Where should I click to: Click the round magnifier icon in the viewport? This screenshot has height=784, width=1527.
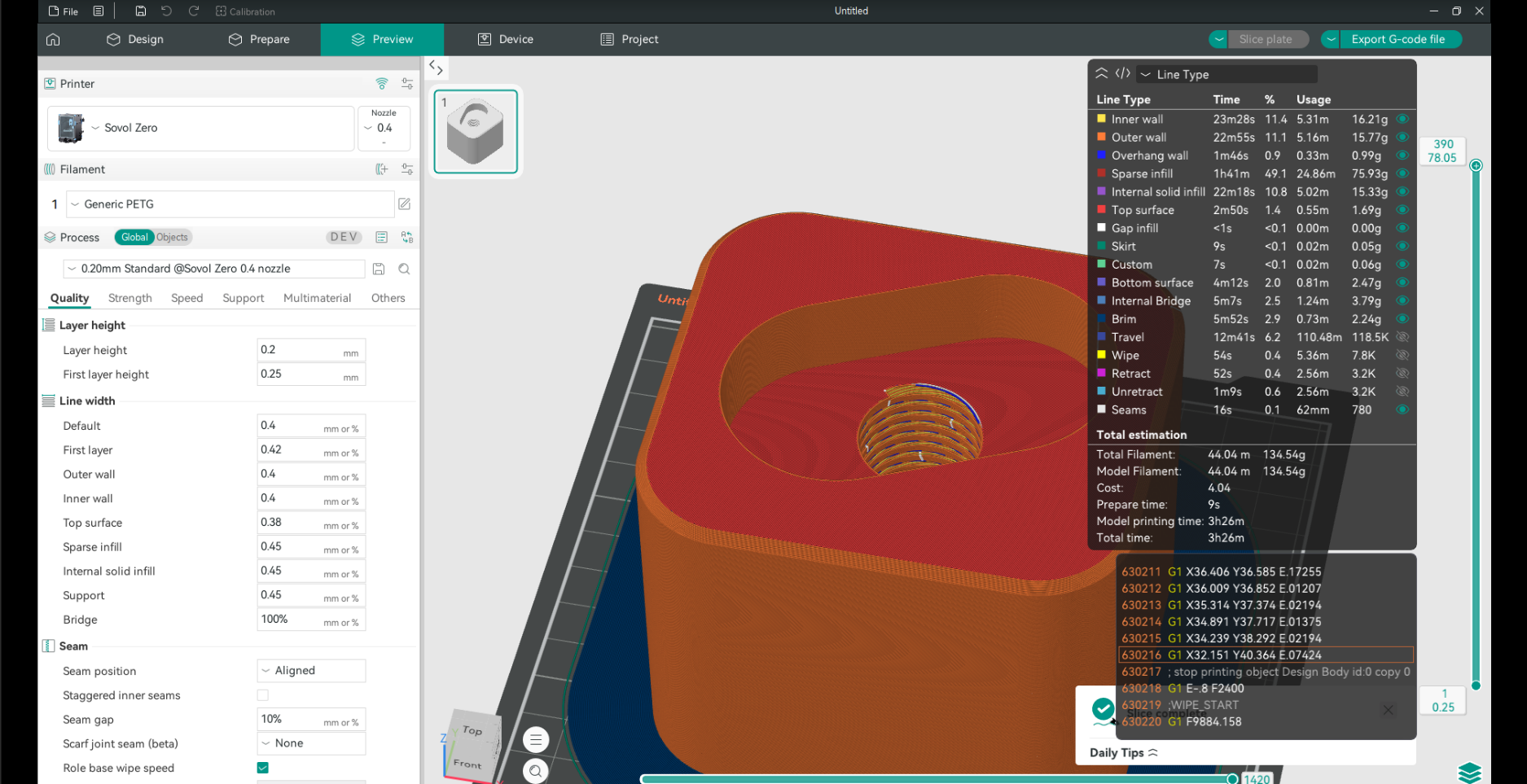tap(536, 770)
